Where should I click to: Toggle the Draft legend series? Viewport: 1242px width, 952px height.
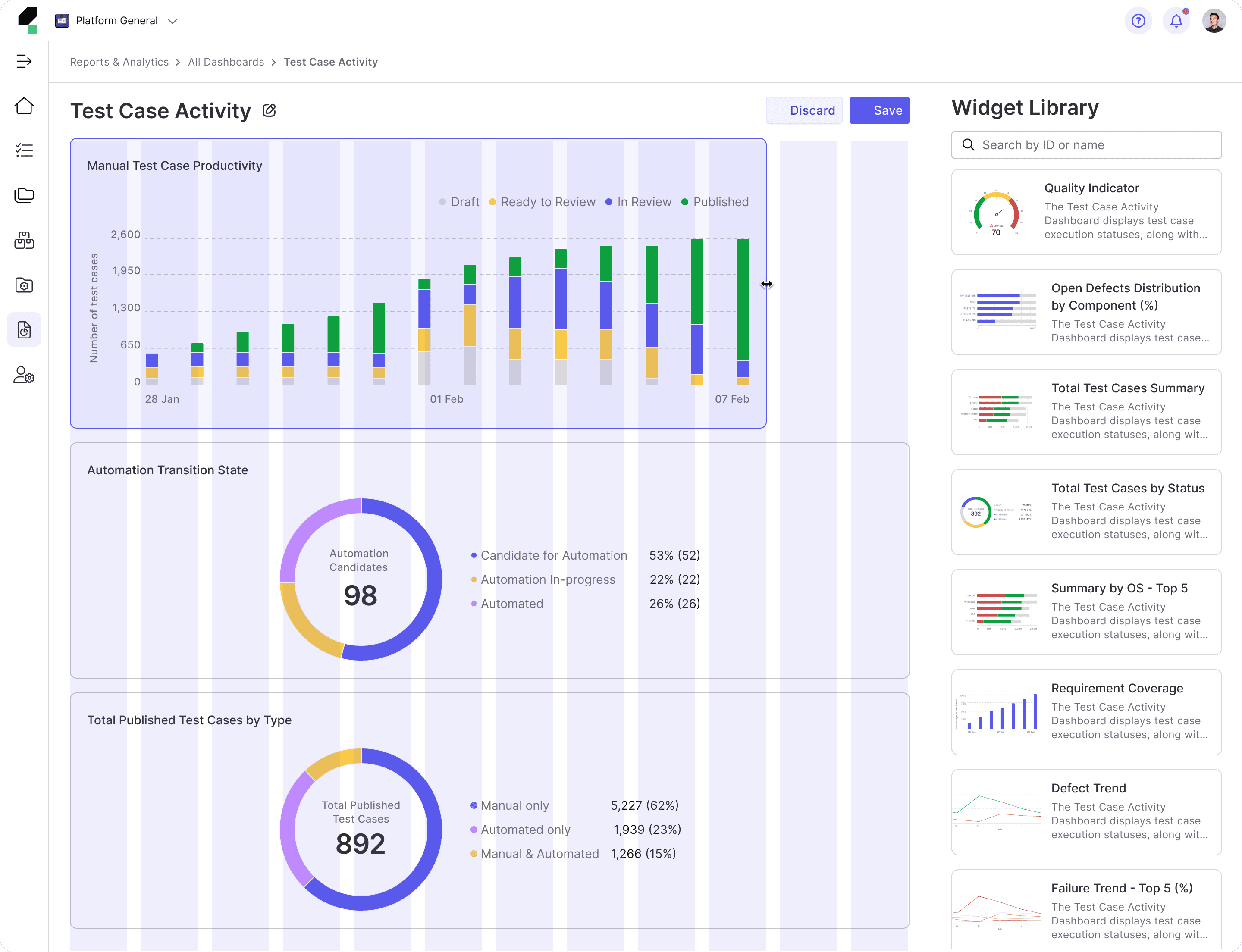pyautogui.click(x=459, y=202)
